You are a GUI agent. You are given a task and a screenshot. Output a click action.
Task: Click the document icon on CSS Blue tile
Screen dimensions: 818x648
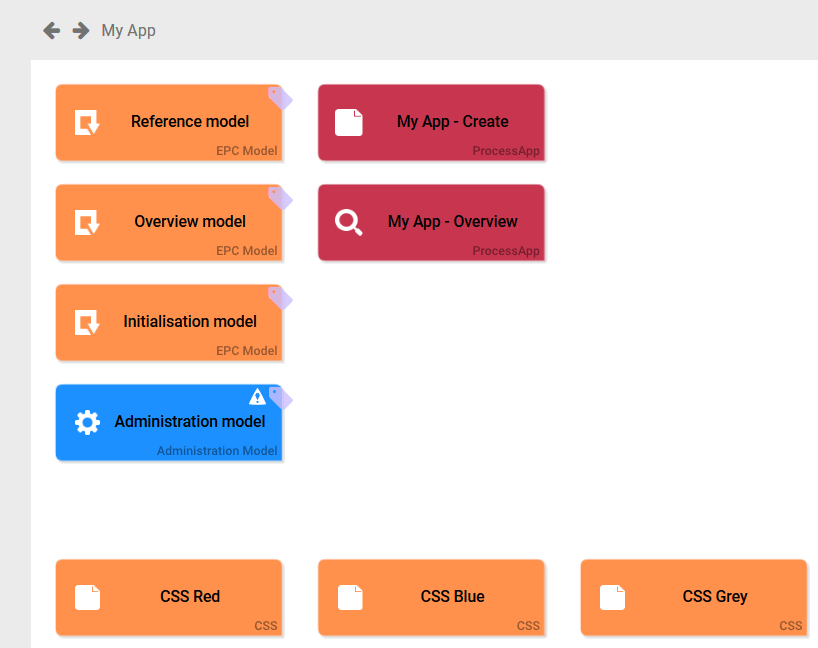pos(349,597)
